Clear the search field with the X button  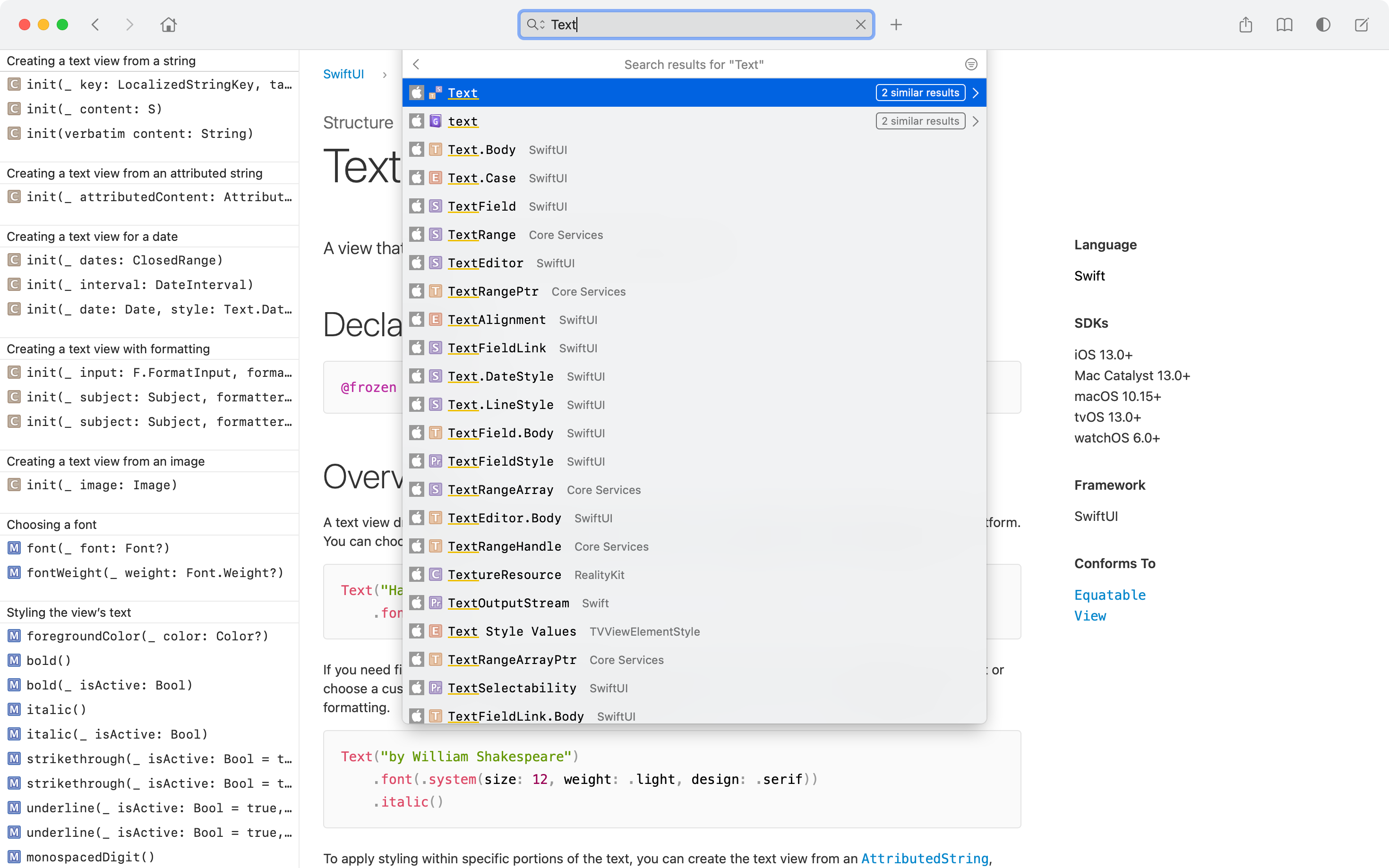click(860, 25)
